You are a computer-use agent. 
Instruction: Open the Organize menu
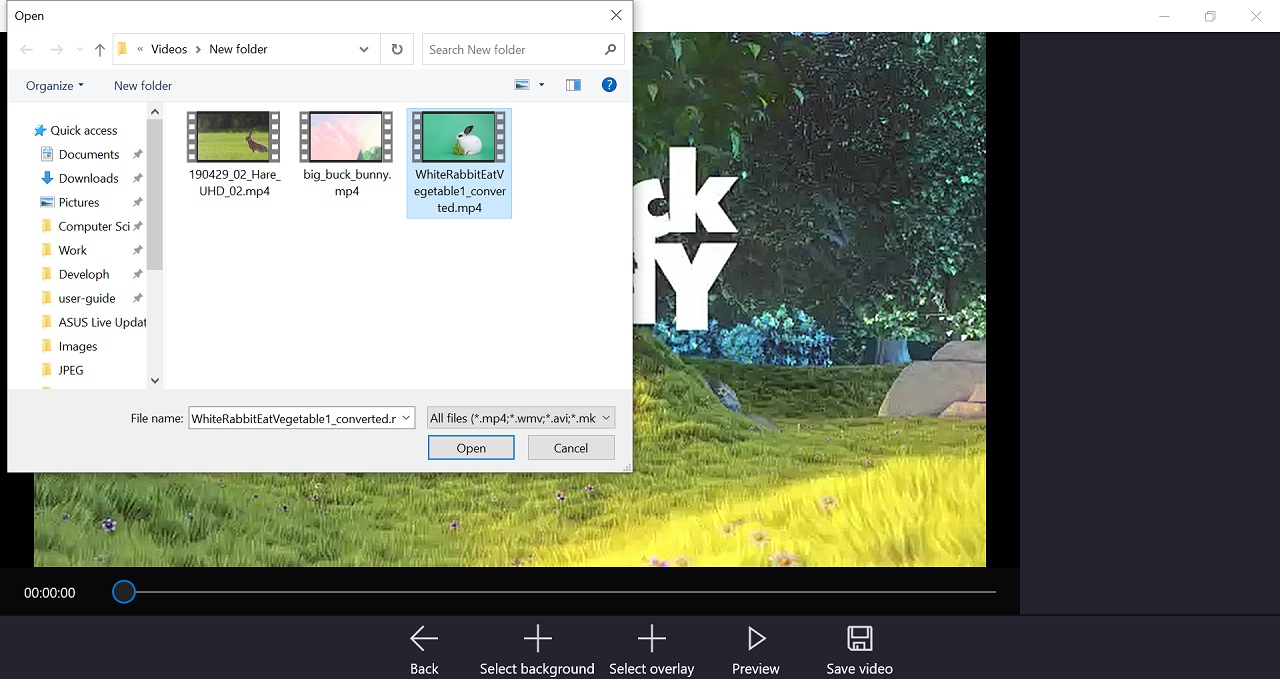tap(54, 85)
